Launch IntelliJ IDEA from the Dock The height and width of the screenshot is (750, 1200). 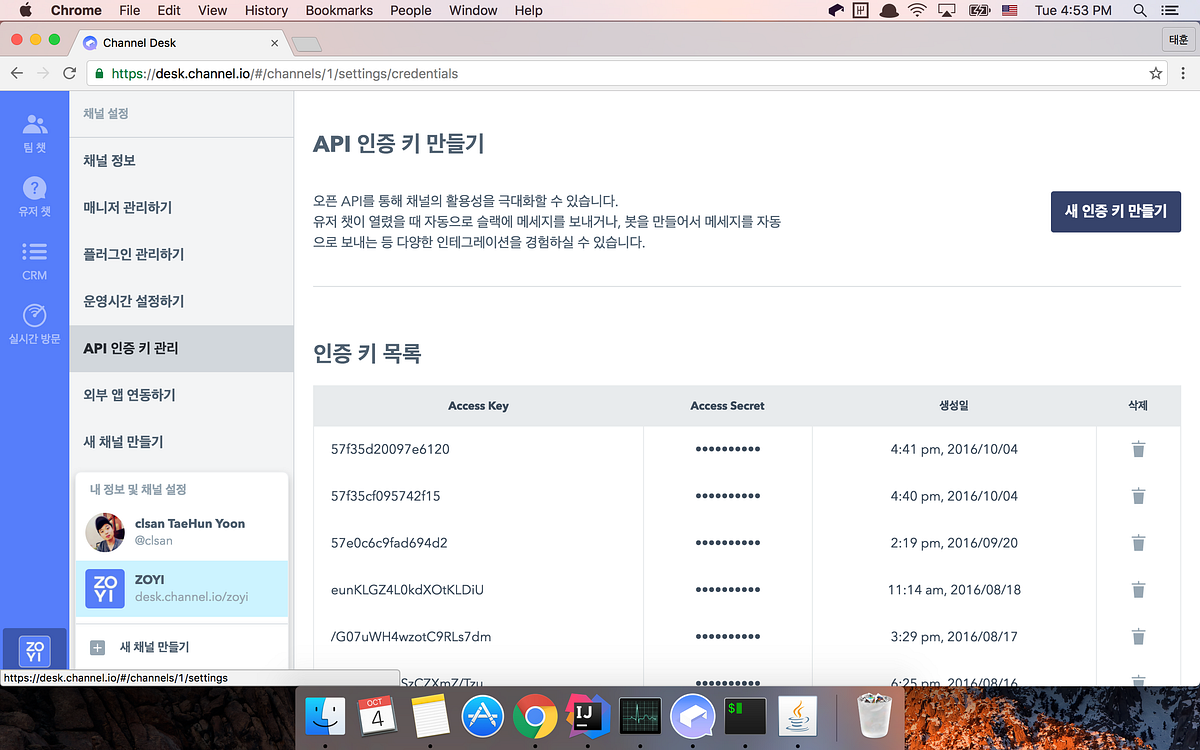tap(588, 717)
